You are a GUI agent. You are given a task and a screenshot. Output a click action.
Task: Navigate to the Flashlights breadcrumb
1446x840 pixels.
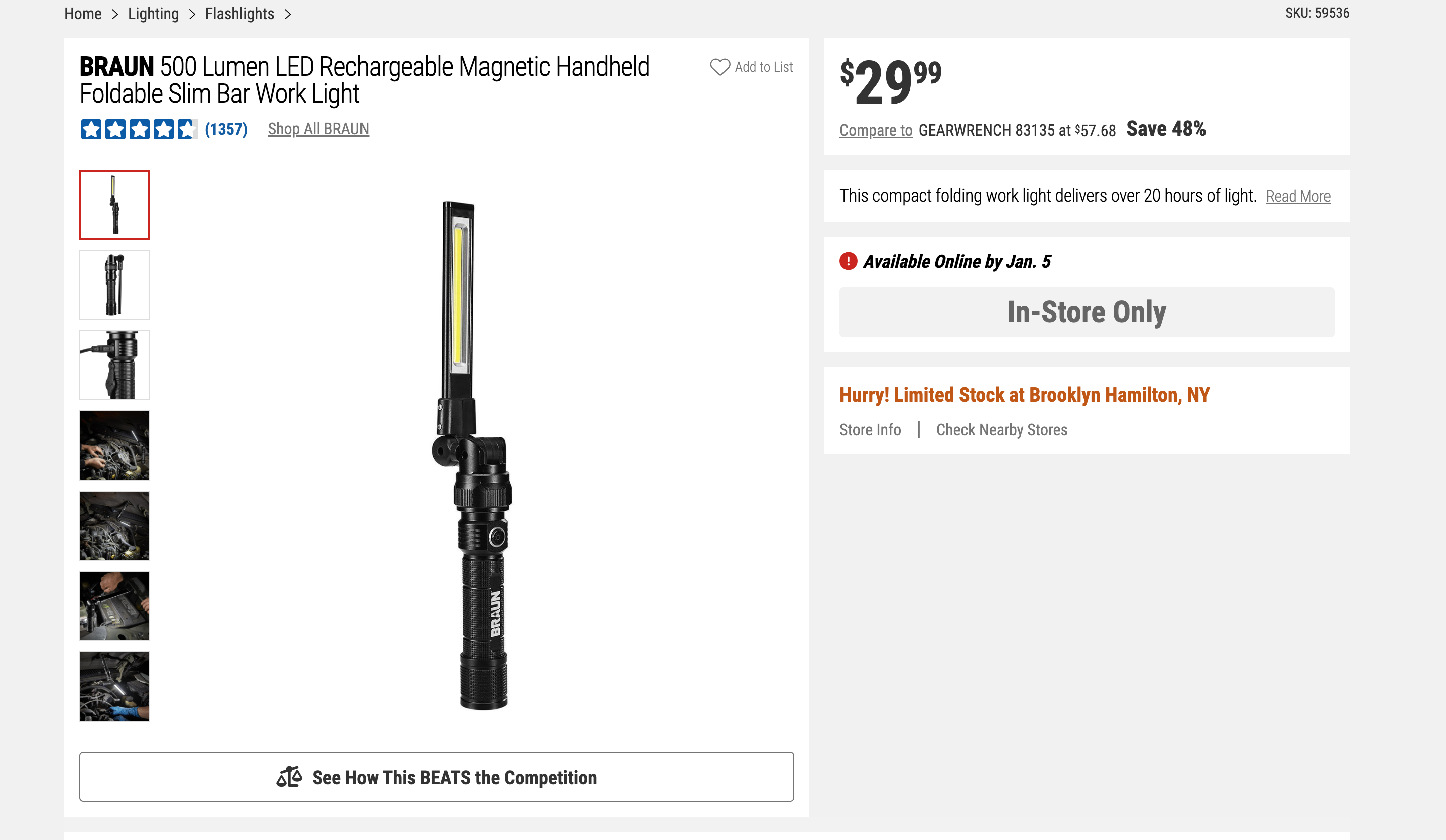pyautogui.click(x=239, y=14)
